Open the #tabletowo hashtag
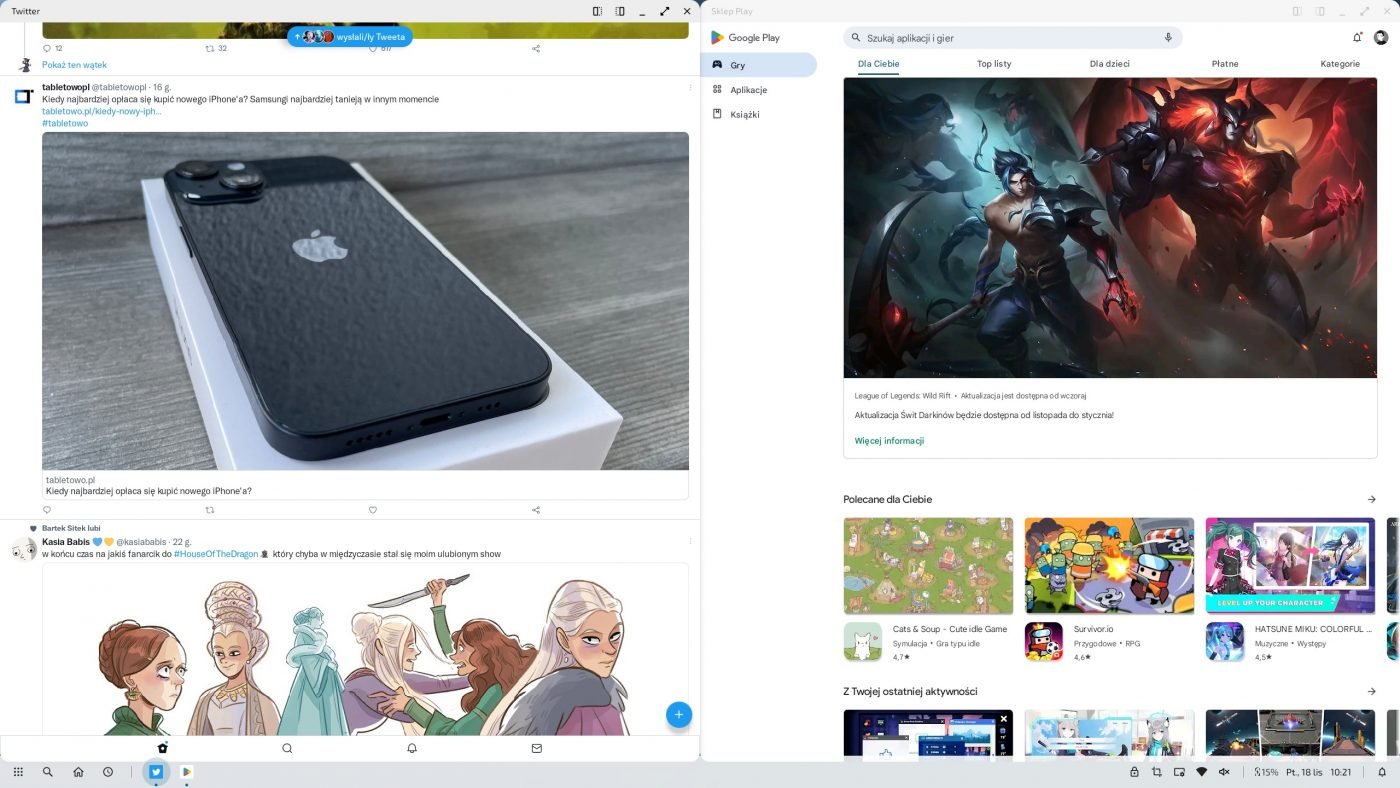The height and width of the screenshot is (788, 1400). [65, 123]
